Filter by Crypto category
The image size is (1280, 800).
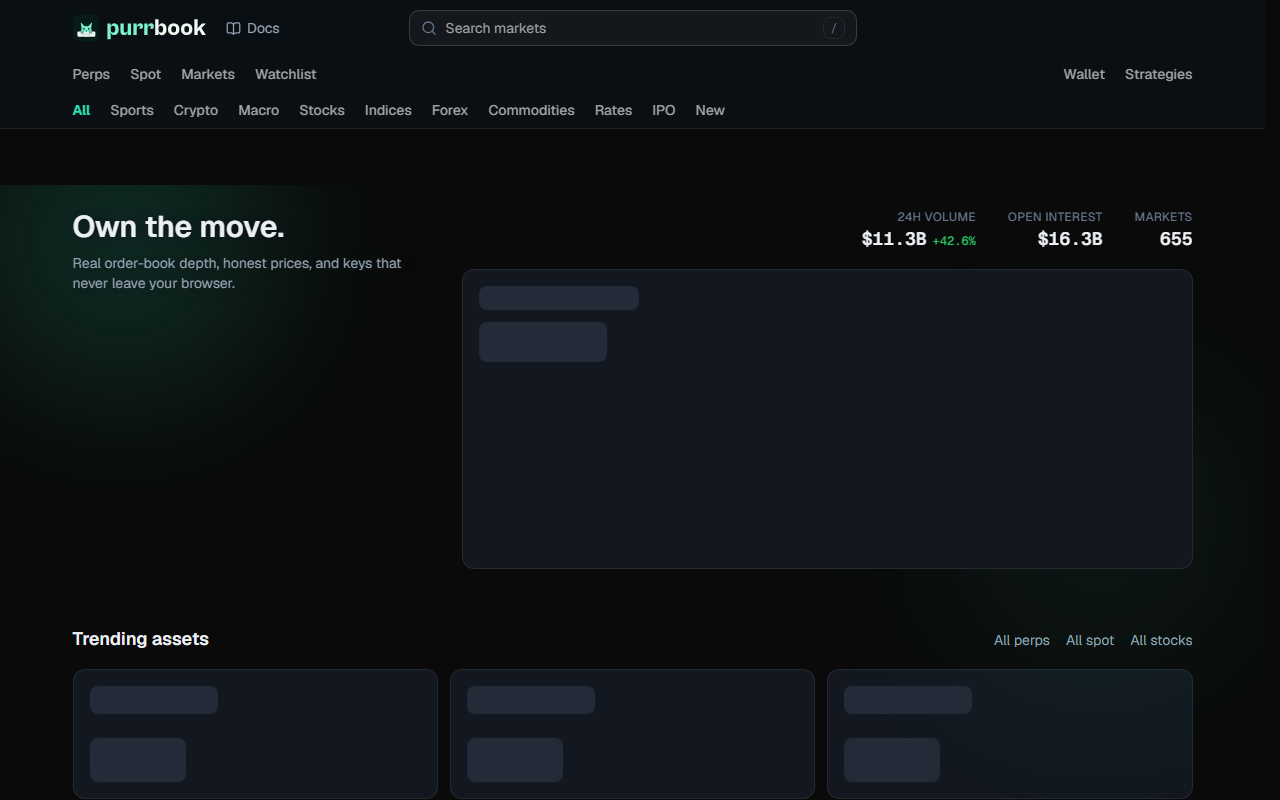tap(196, 110)
